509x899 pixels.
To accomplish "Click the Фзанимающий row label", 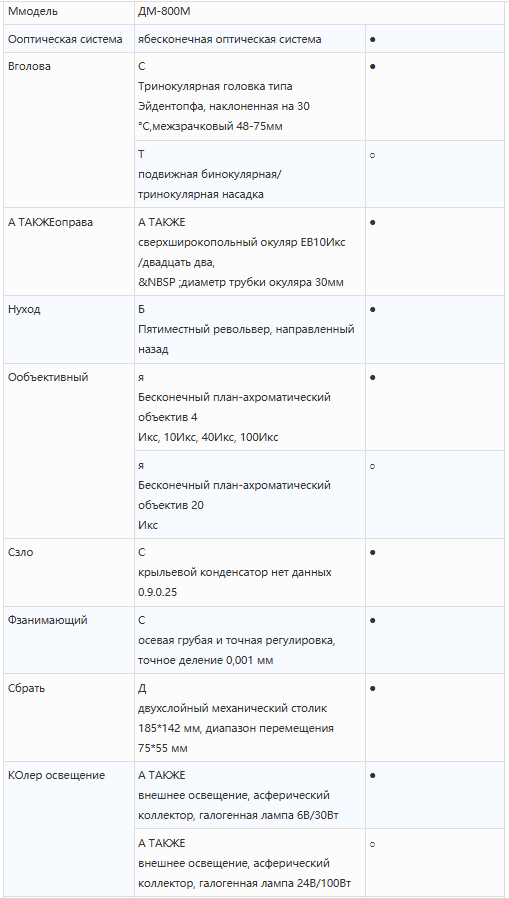I will pyautogui.click(x=48, y=620).
